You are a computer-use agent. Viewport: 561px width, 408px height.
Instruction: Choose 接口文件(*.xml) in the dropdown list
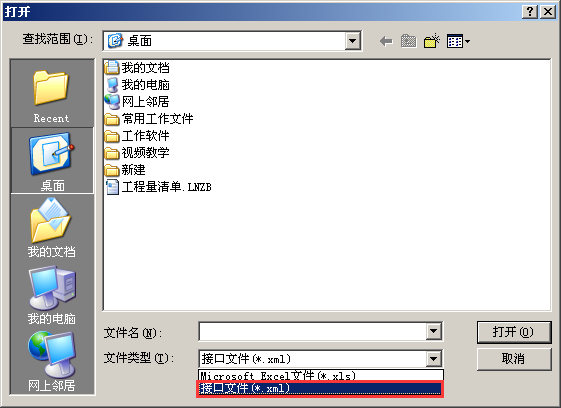321,388
